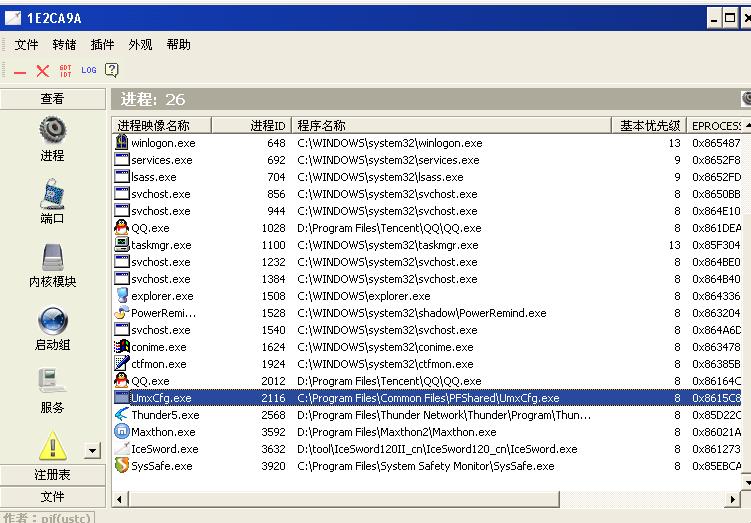Minimize the 1E2CA9A window

coord(714,19)
